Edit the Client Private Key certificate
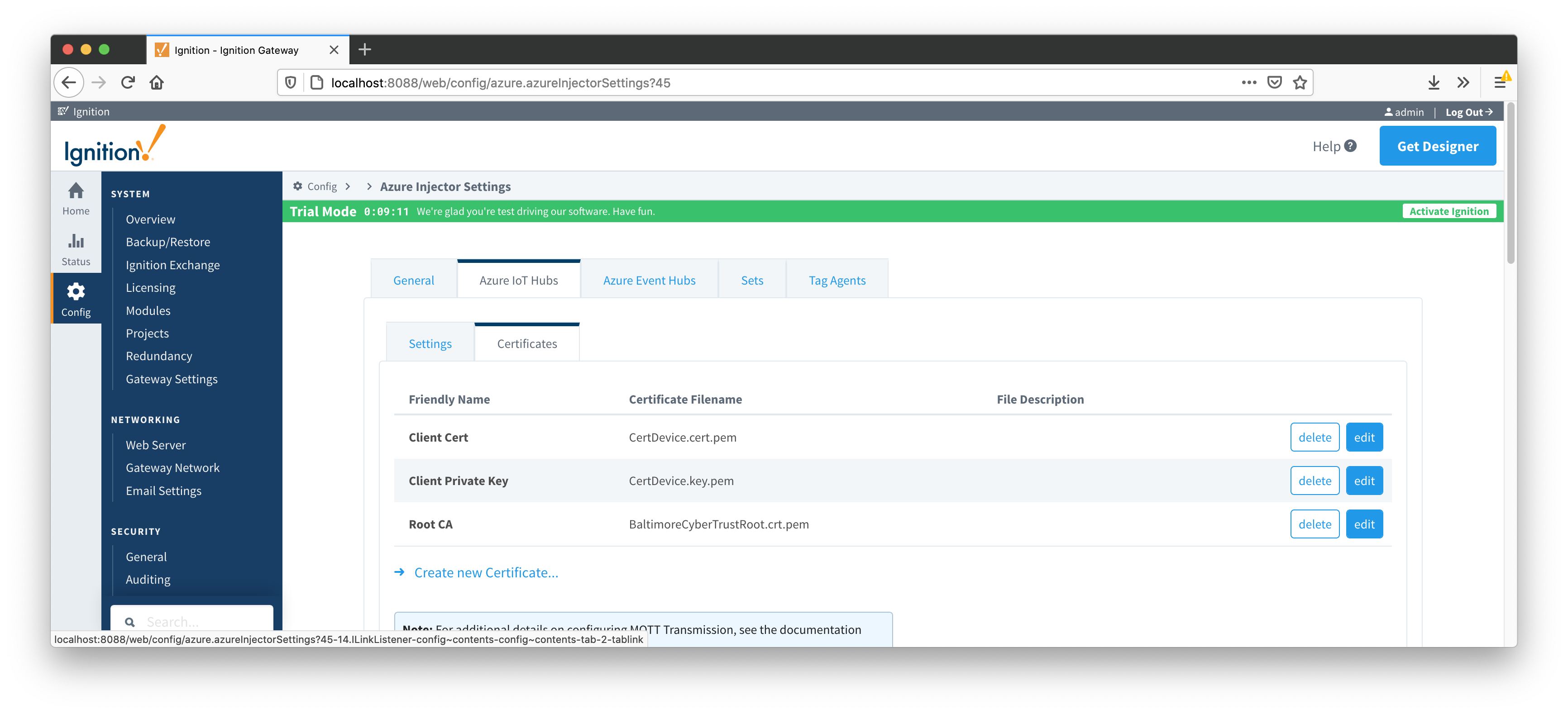Viewport: 1568px width, 714px height. pos(1363,481)
